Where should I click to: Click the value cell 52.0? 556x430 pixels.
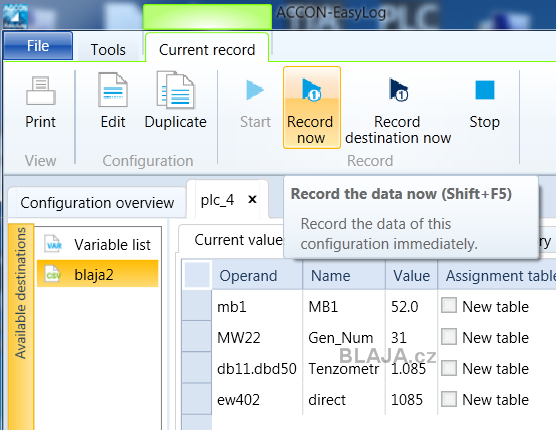(411, 306)
